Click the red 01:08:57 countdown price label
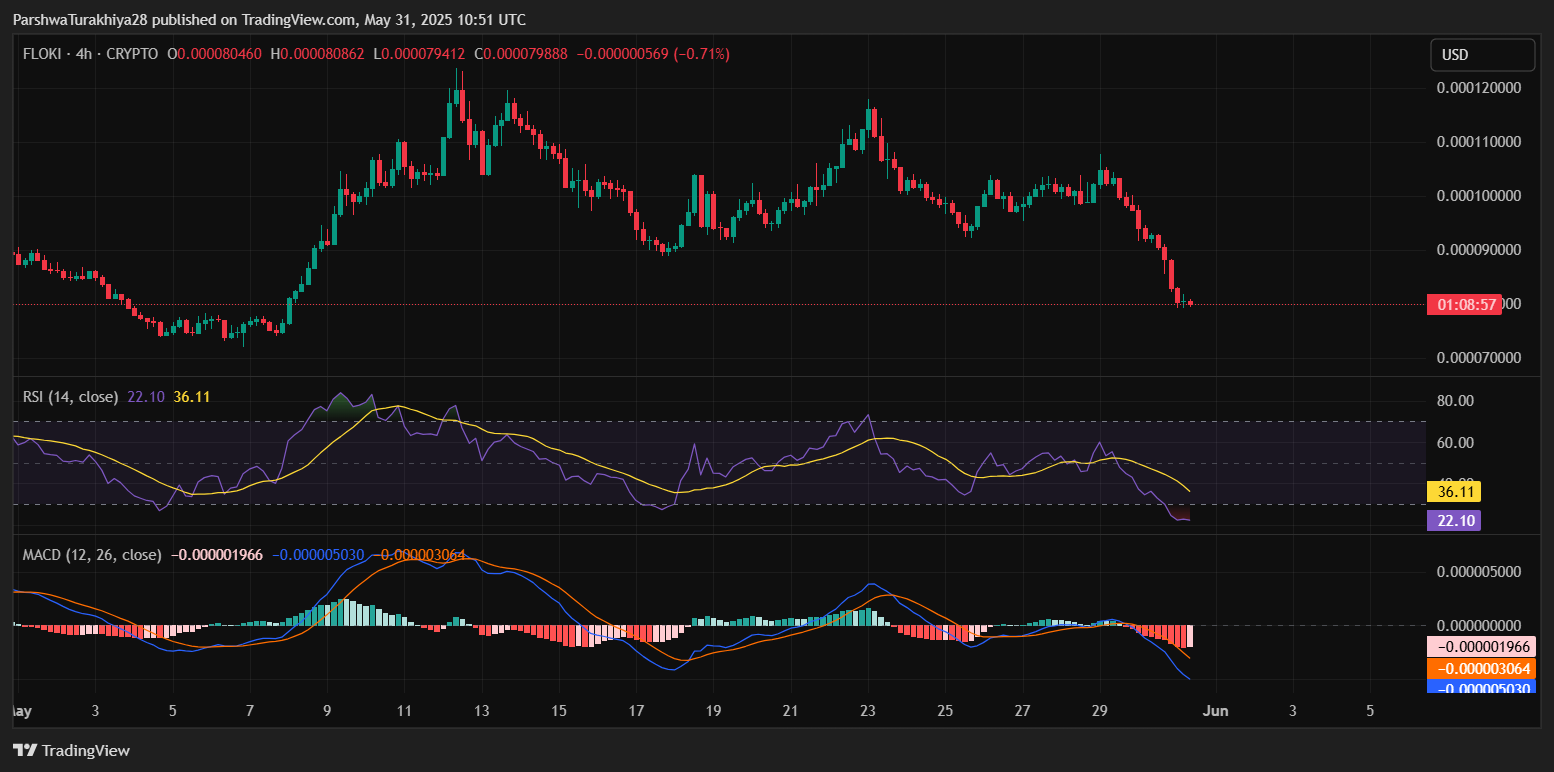This screenshot has height=772, width=1554. click(1463, 304)
